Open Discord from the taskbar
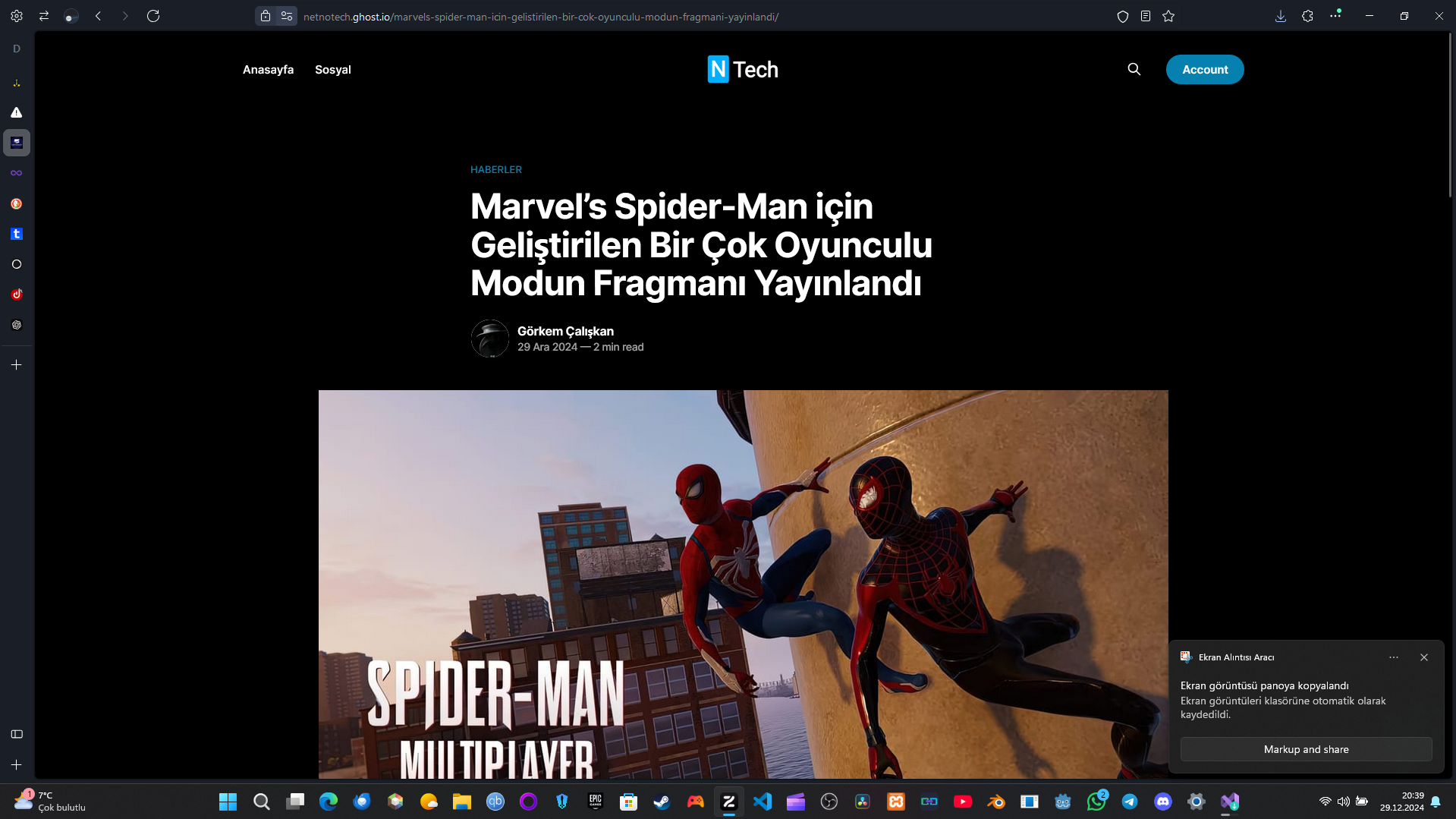The image size is (1456, 819). point(1163,802)
